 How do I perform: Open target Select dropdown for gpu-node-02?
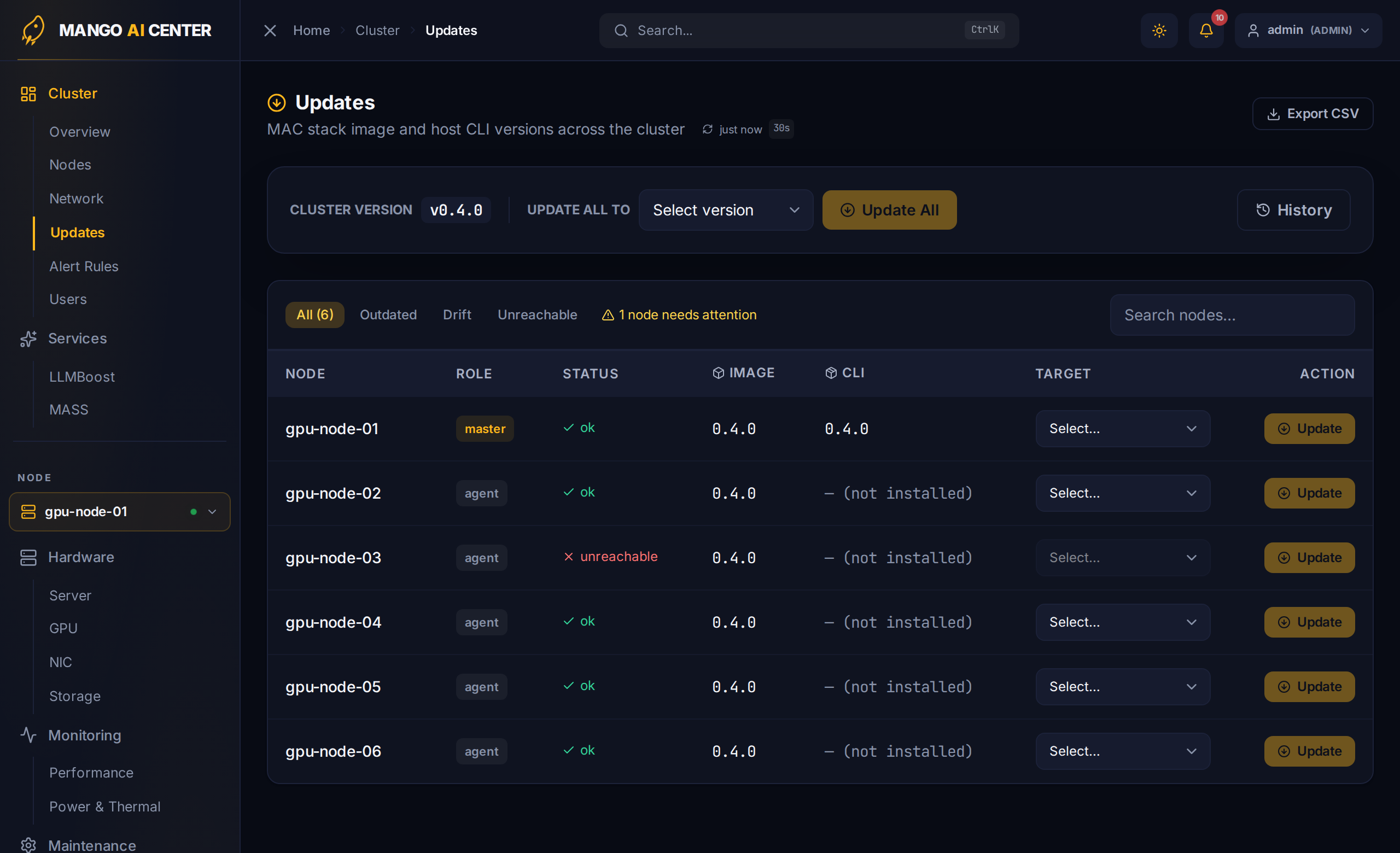(x=1122, y=493)
